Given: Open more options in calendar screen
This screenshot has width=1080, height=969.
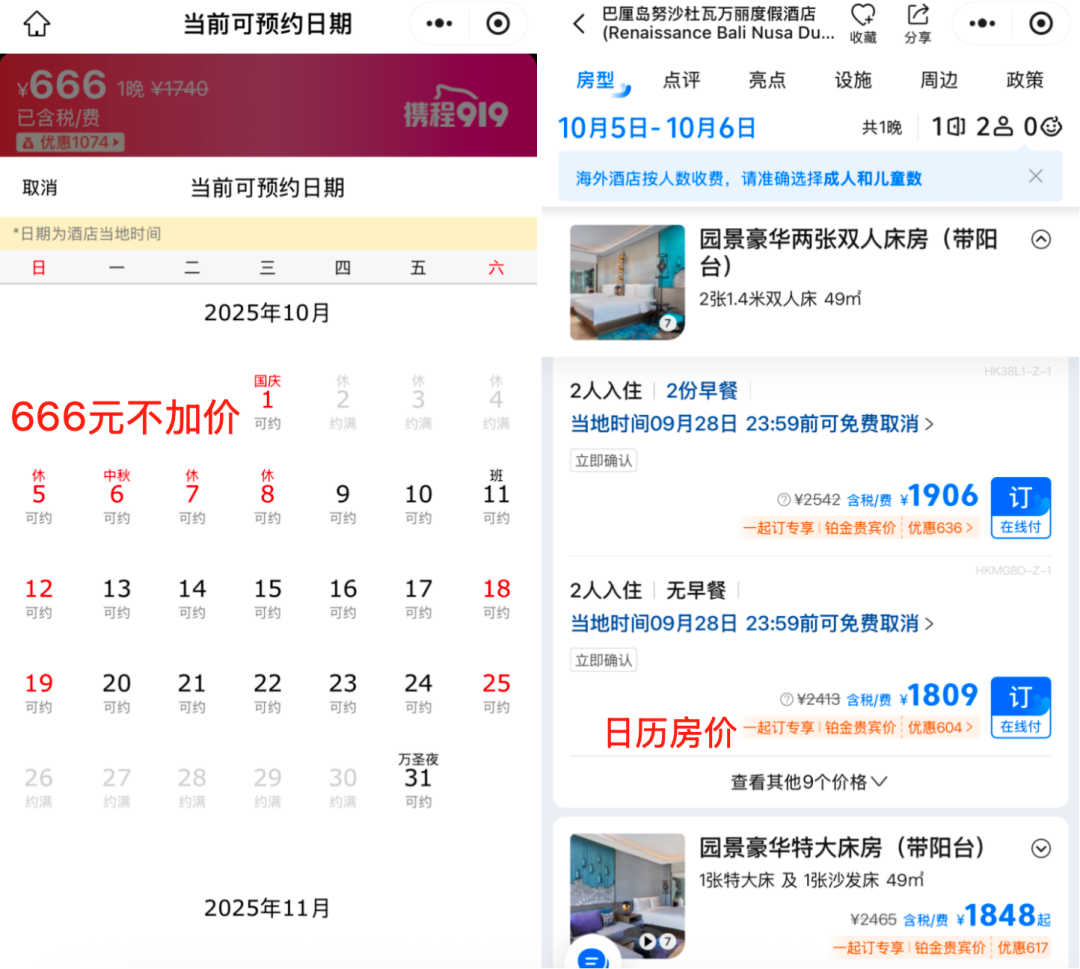Looking at the screenshot, I should [x=439, y=23].
